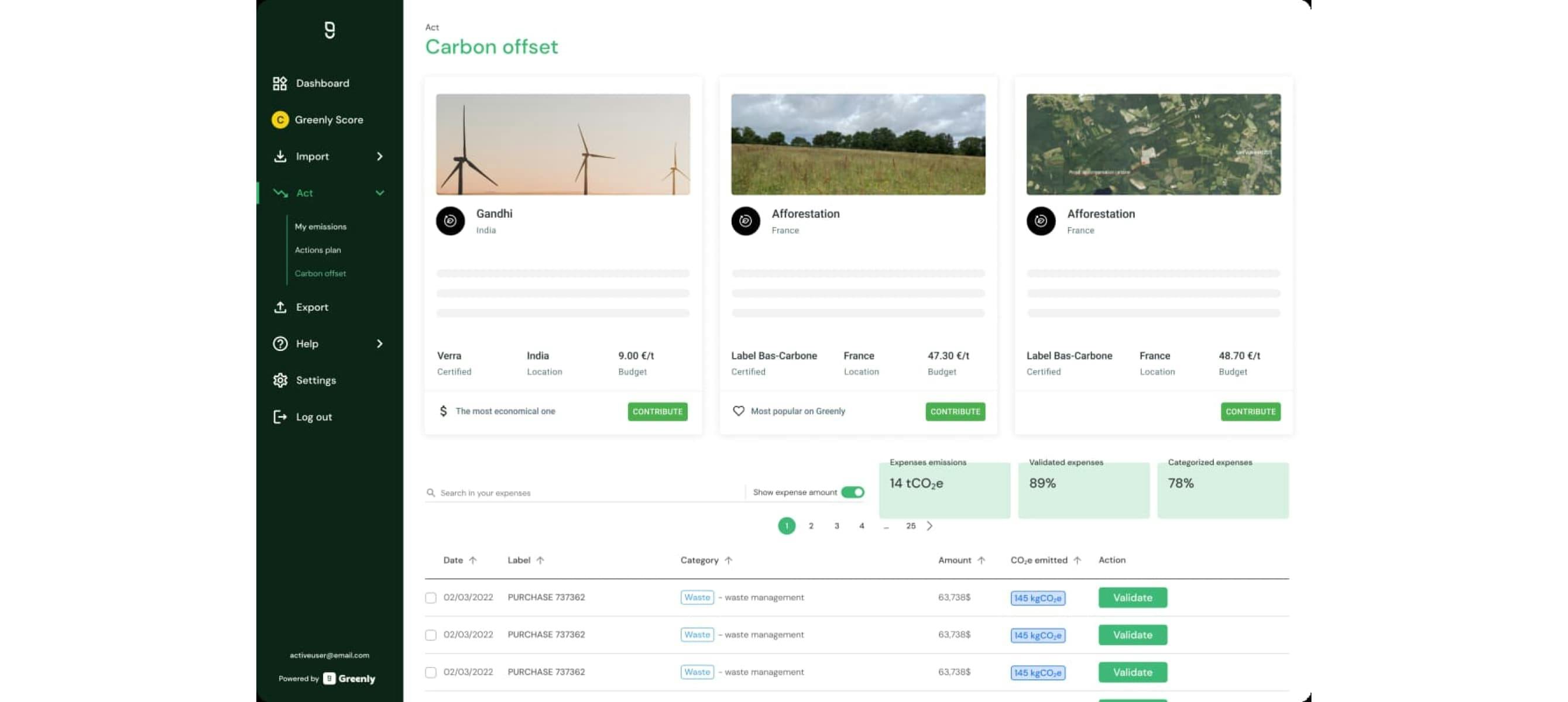This screenshot has width=1568, height=702.
Task: Go to page 3 of expenses
Action: (x=836, y=525)
